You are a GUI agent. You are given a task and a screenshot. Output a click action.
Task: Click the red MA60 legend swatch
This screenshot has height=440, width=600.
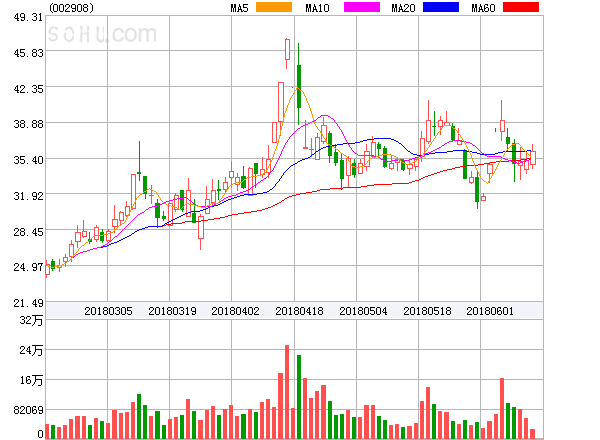click(521, 7)
